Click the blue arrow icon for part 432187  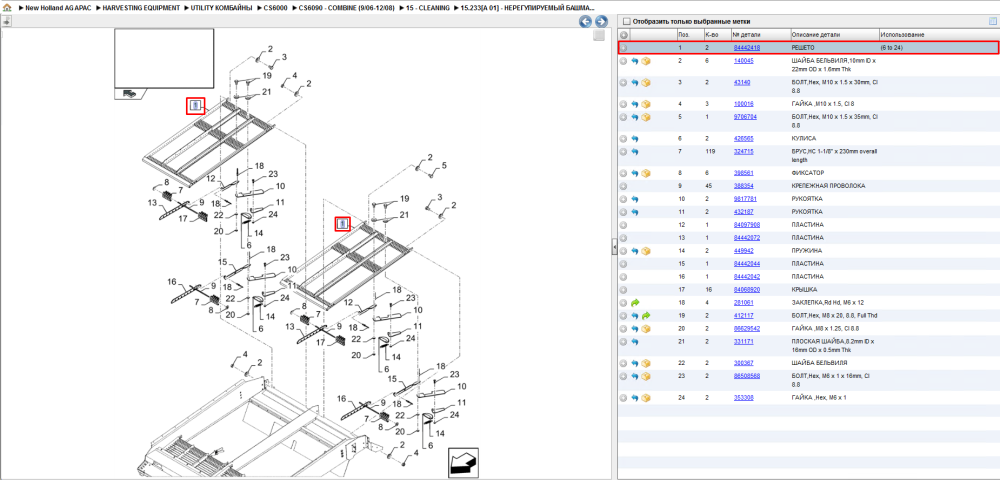tap(635, 212)
